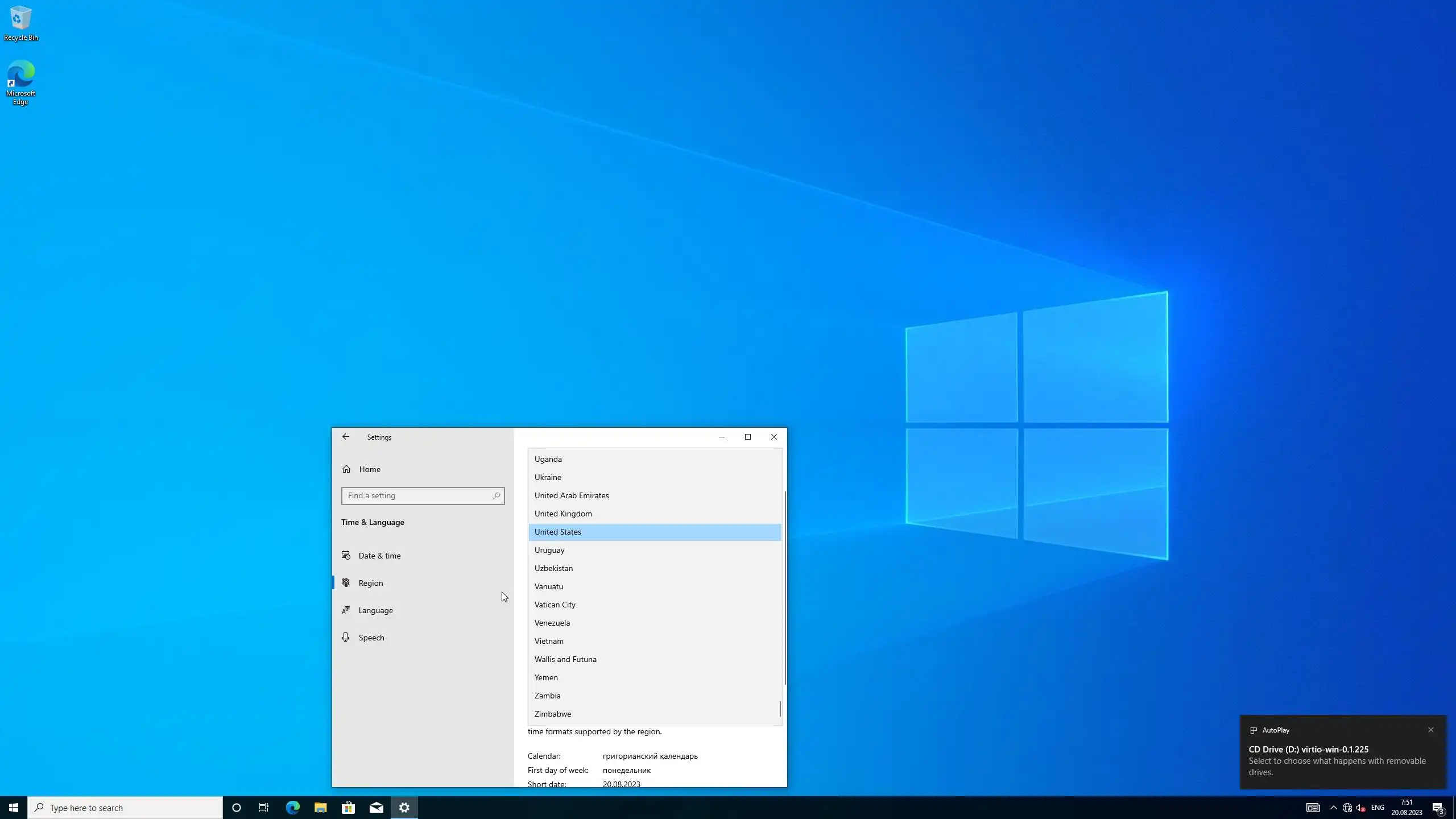Launch File Explorer from the taskbar
This screenshot has width=1456, height=819.
320,808
